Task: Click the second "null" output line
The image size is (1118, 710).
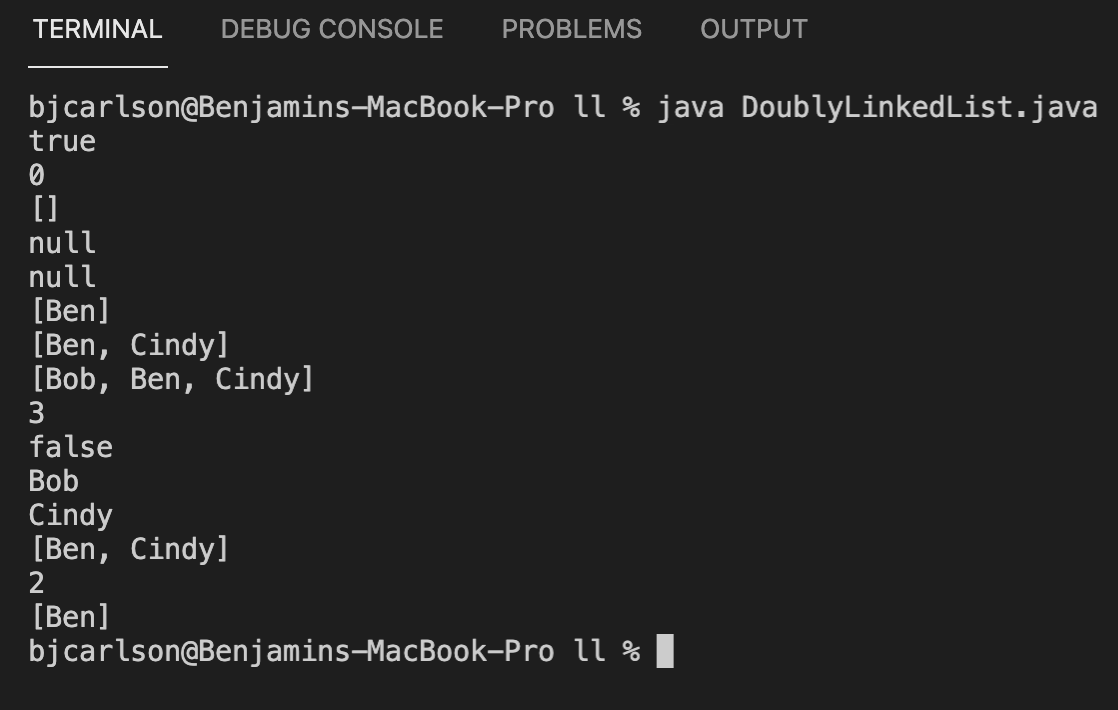Action: pyautogui.click(x=62, y=277)
